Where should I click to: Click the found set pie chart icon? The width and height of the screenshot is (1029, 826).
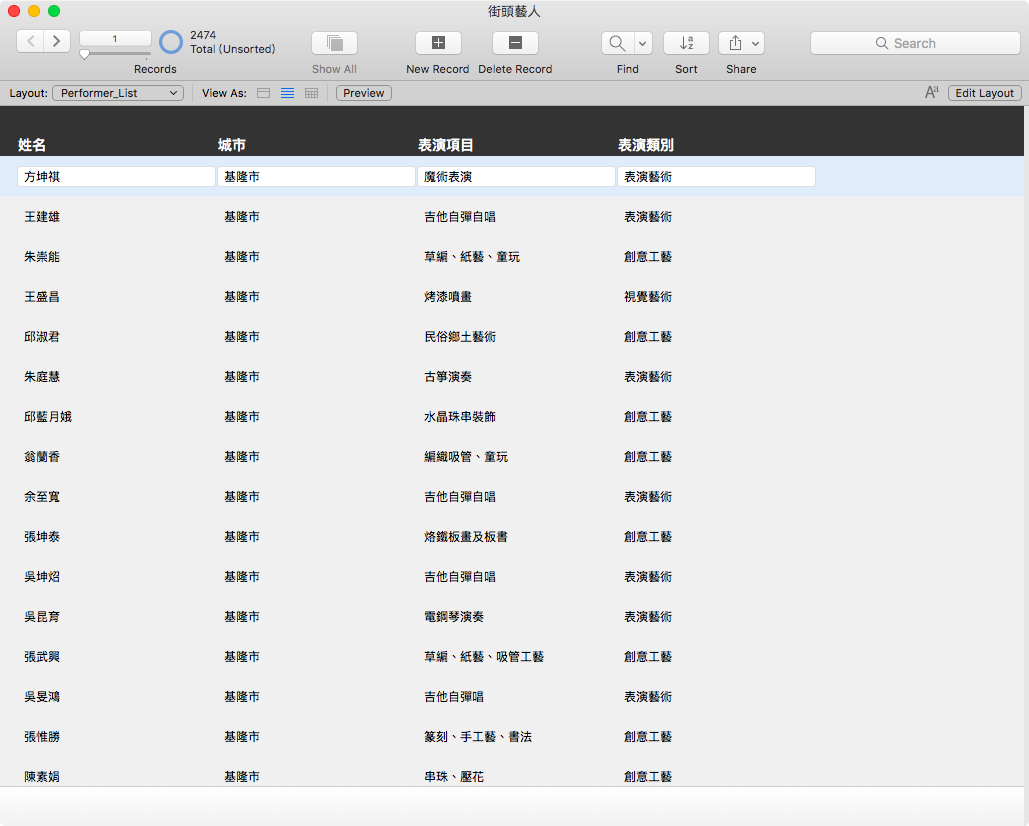coord(171,42)
